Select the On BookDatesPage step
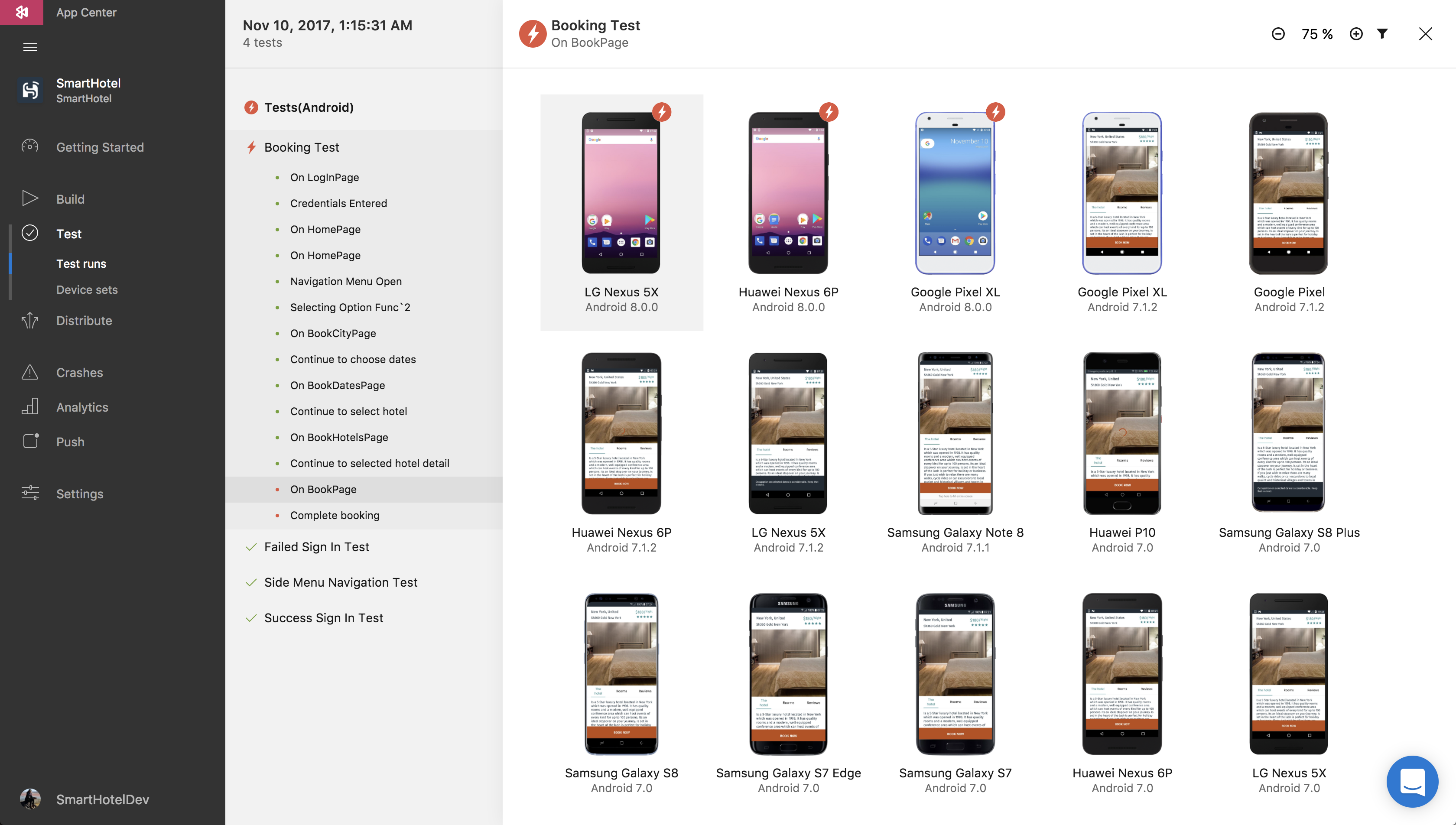 (x=338, y=386)
